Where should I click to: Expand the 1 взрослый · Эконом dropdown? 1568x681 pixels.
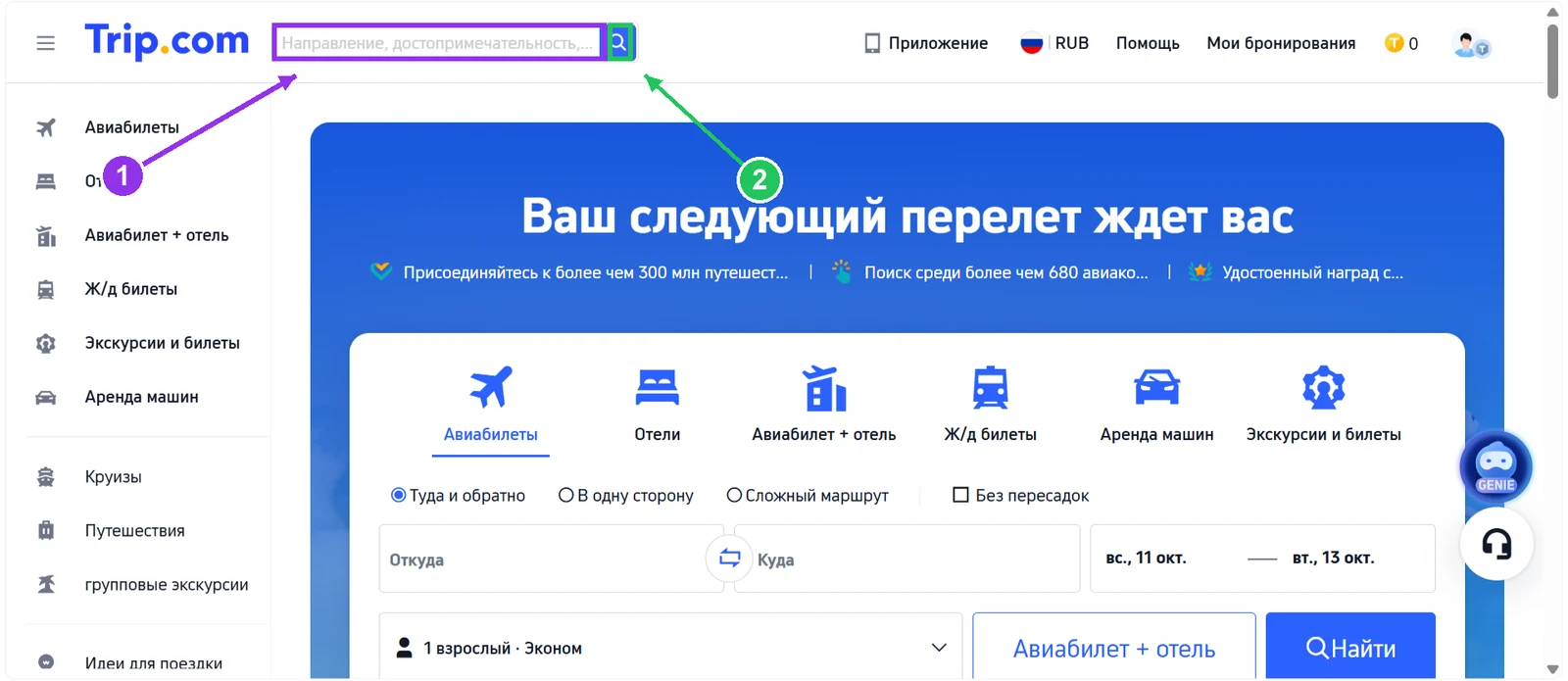[670, 648]
